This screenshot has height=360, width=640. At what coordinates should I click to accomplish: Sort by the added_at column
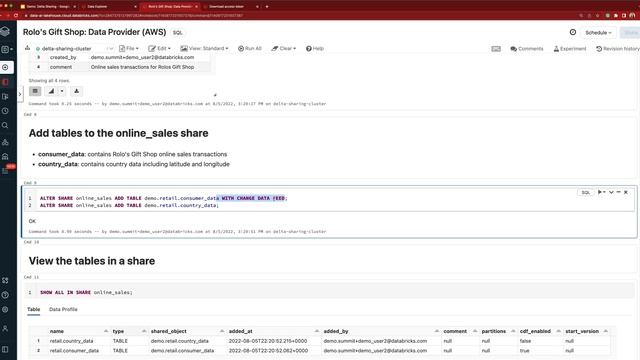(x=273, y=331)
